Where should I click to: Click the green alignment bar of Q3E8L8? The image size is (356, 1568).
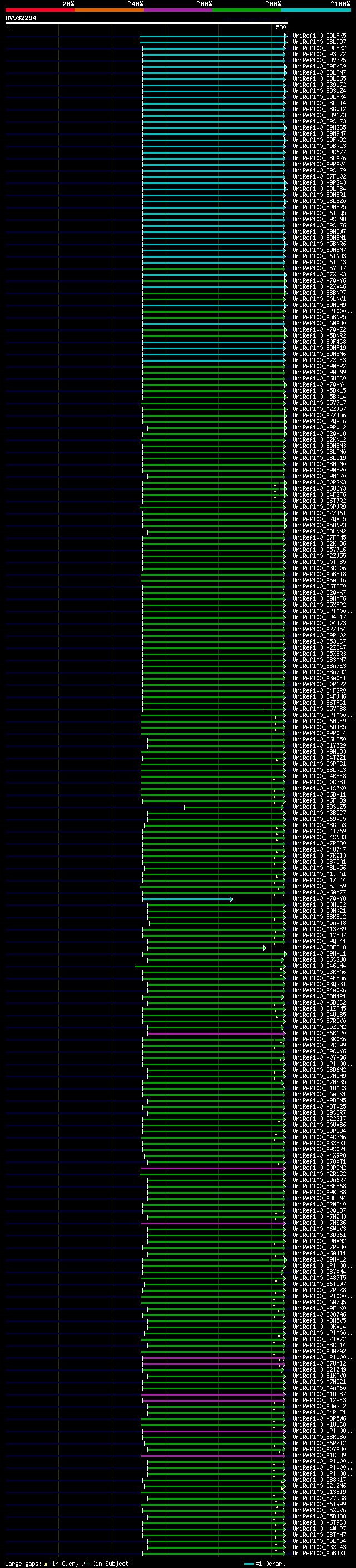click(x=206, y=948)
